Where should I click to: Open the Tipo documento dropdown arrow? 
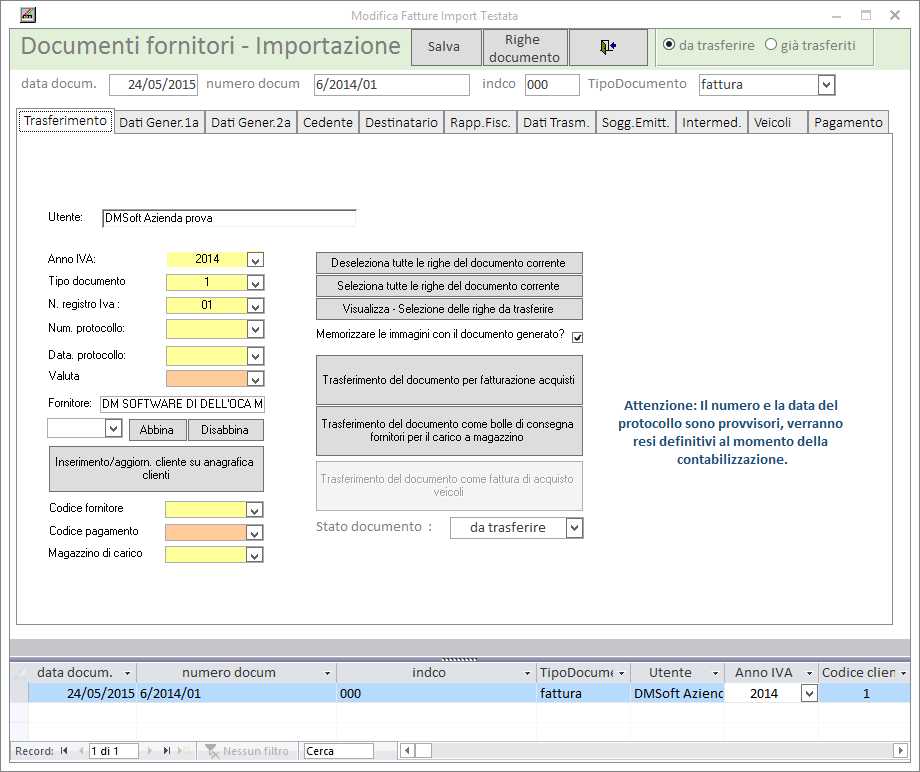coord(255,283)
